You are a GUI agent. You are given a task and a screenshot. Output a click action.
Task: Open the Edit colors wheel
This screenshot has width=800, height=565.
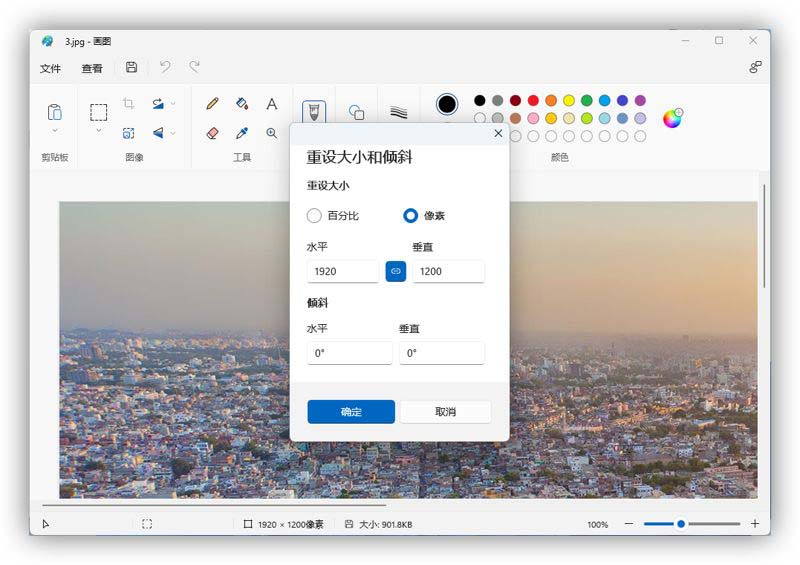(x=673, y=118)
